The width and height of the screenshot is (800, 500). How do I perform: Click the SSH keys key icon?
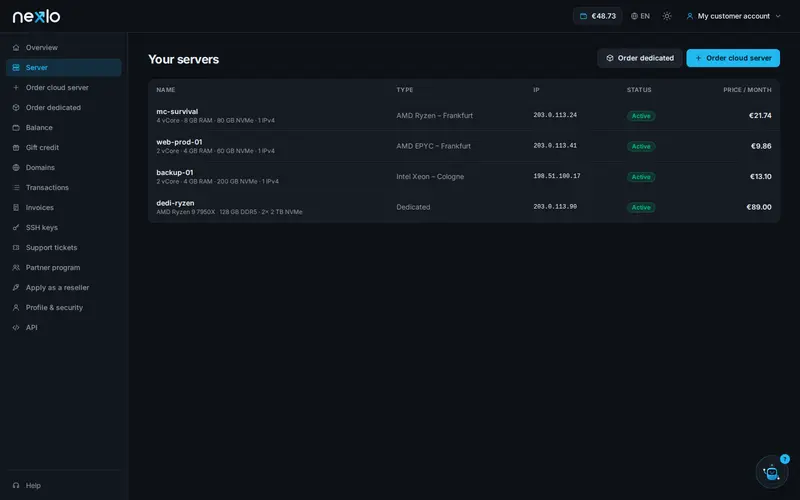(x=16, y=228)
